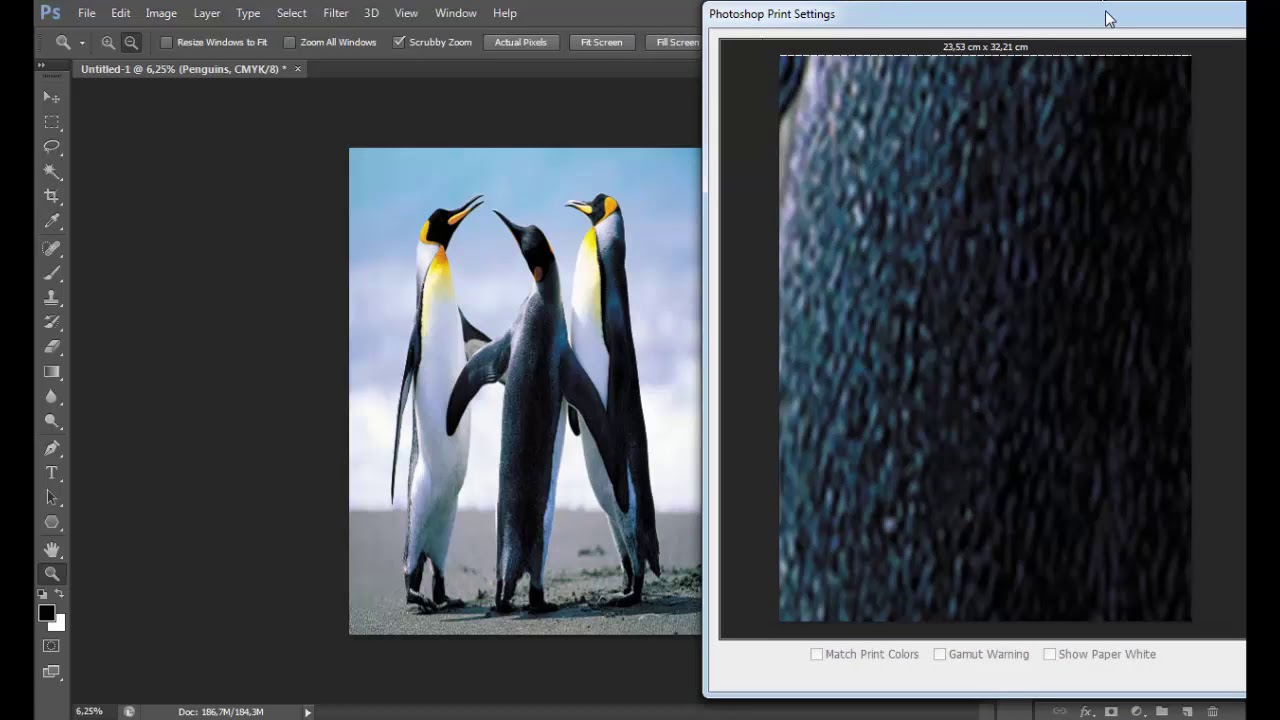
Task: Change screen mode from toolbox
Action: 52,672
